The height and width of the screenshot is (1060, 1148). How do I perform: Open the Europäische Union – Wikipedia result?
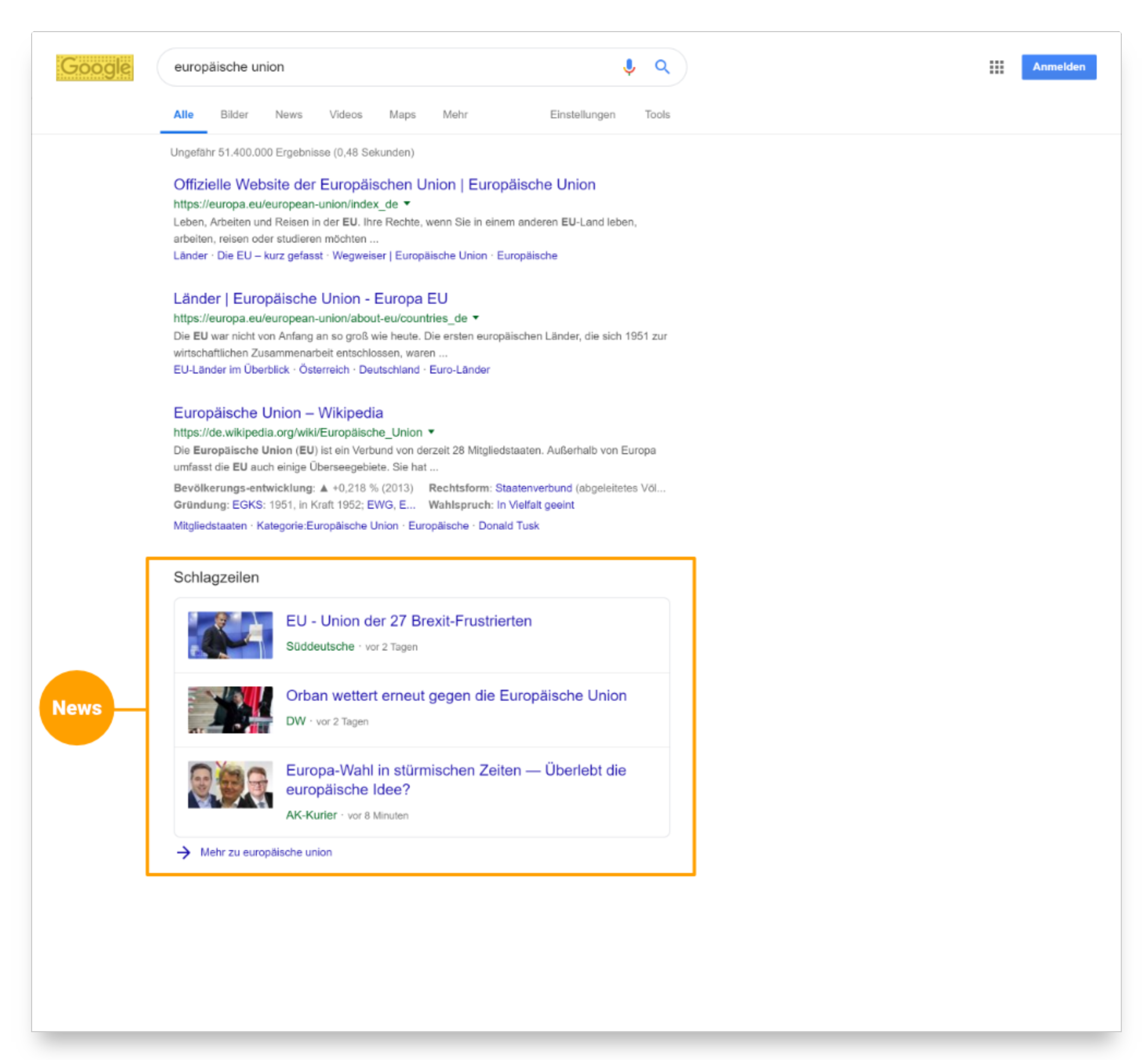[278, 413]
